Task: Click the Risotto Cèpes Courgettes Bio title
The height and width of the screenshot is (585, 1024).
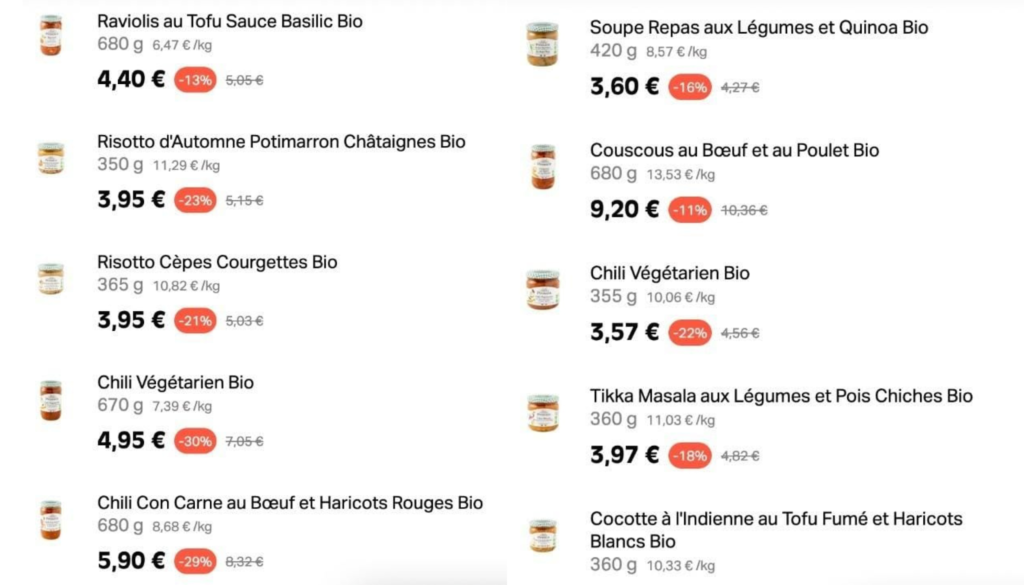Action: point(217,262)
